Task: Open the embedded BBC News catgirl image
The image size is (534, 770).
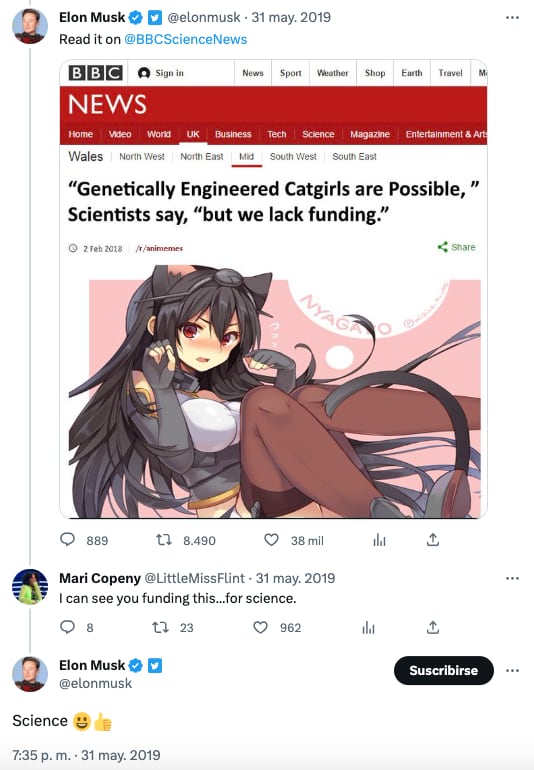Action: (273, 289)
